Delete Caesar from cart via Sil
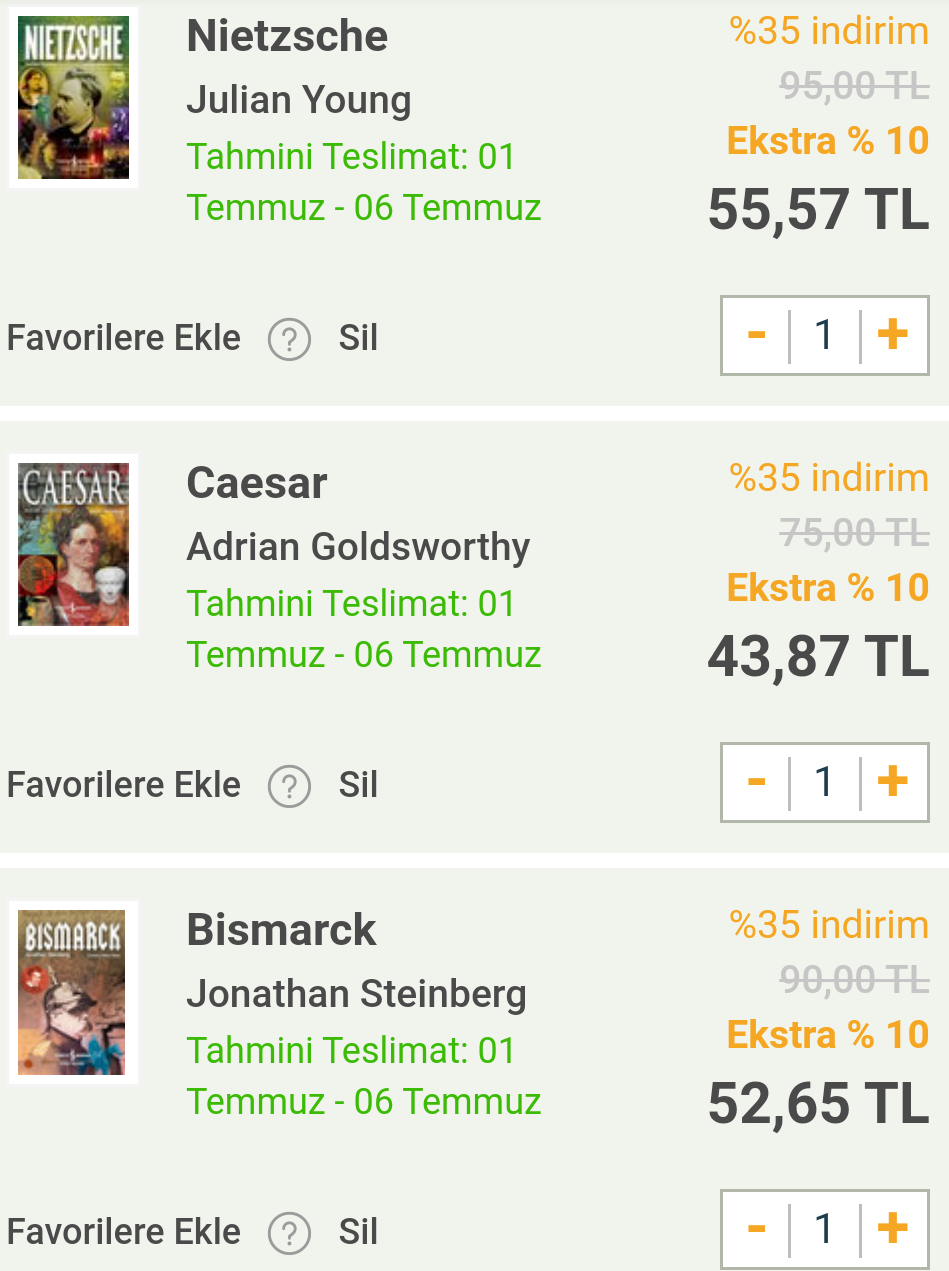 tap(358, 785)
